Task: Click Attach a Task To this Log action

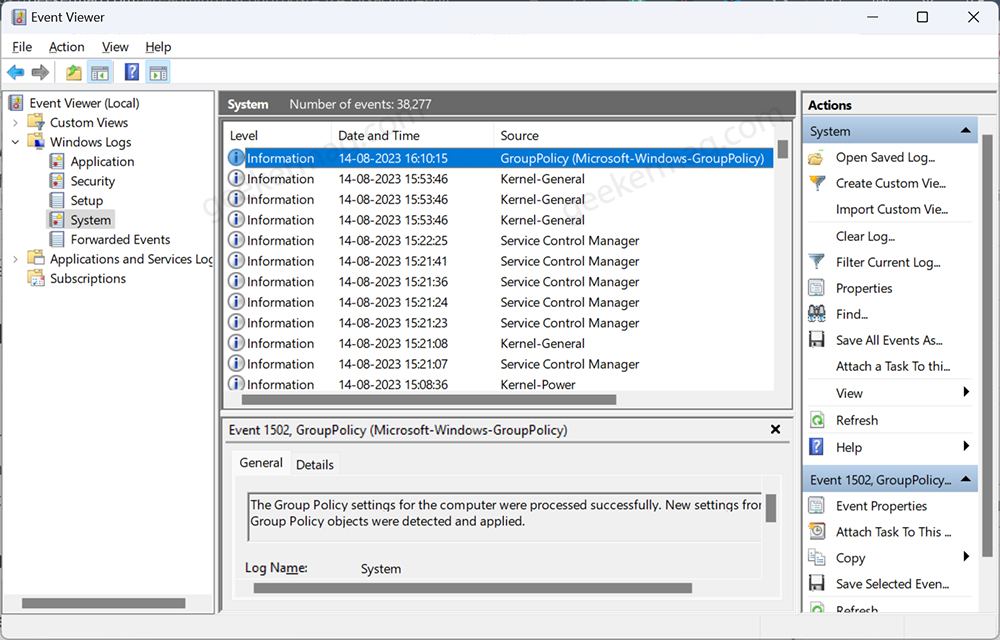Action: tap(893, 367)
